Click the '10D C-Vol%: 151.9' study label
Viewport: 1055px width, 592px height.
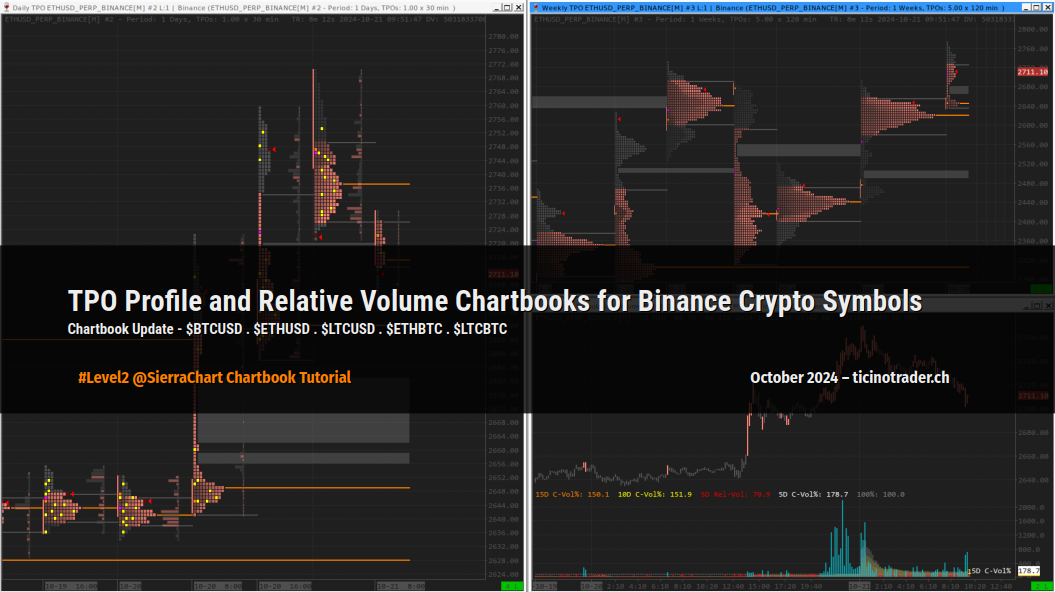(655, 494)
